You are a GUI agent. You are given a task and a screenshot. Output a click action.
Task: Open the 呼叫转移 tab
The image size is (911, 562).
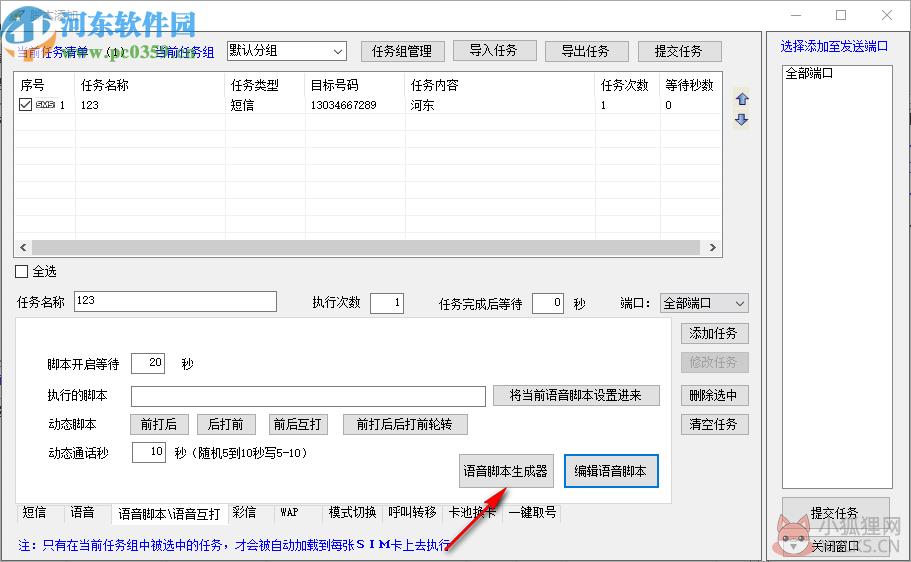point(412,512)
